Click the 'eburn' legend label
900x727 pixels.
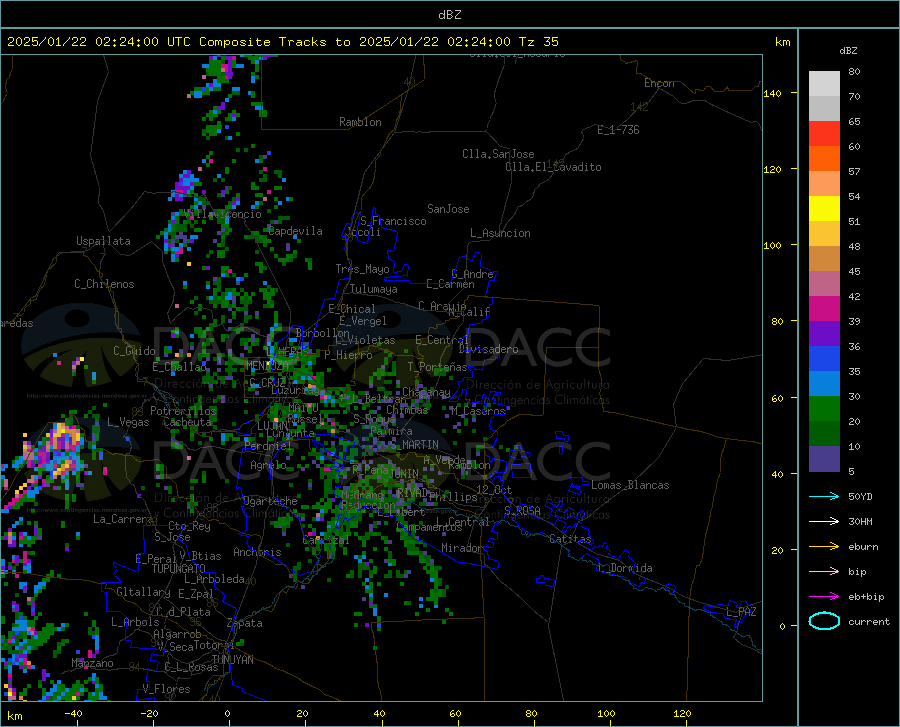click(863, 547)
